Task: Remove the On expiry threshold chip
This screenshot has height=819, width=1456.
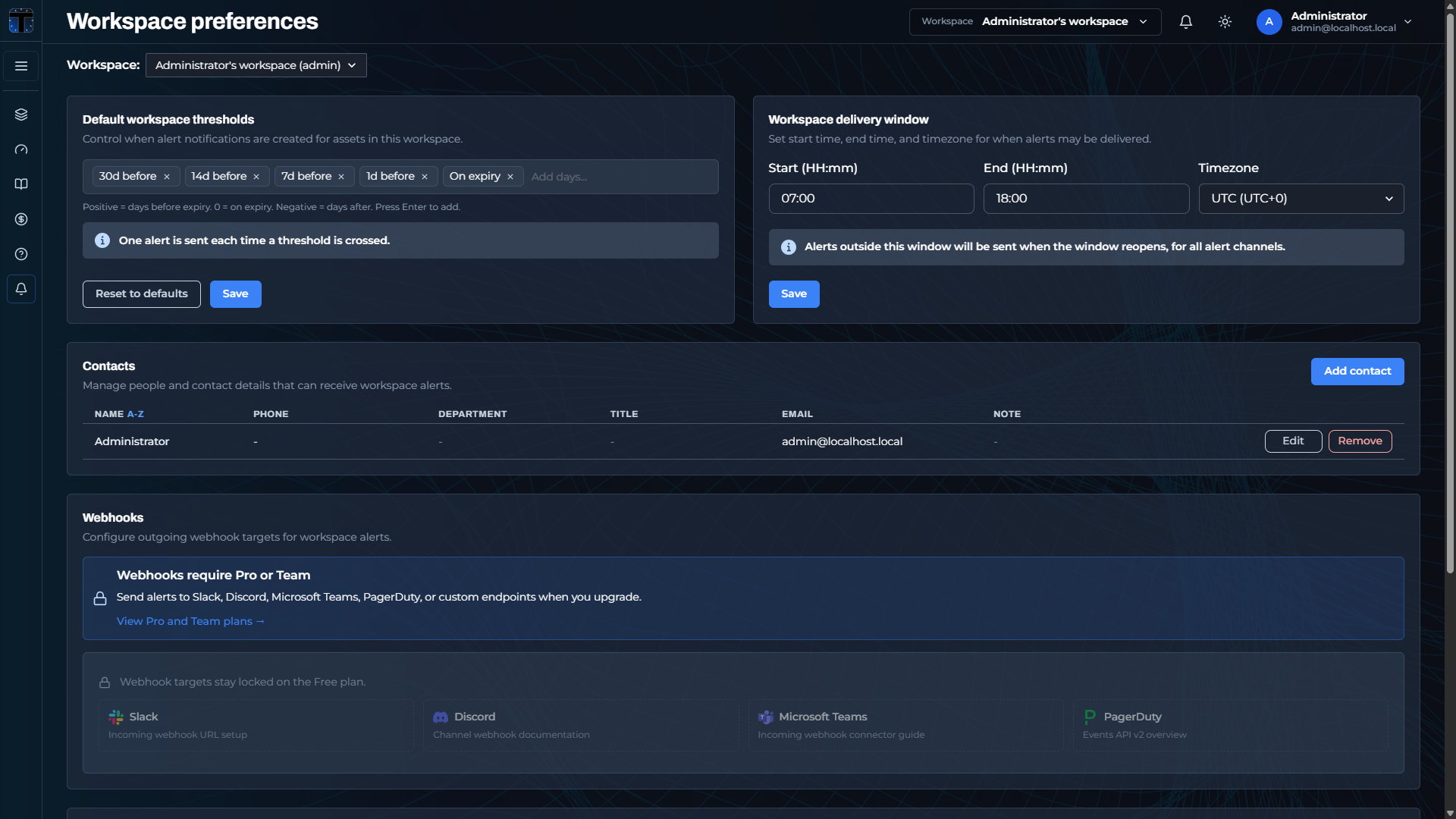Action: click(x=510, y=177)
